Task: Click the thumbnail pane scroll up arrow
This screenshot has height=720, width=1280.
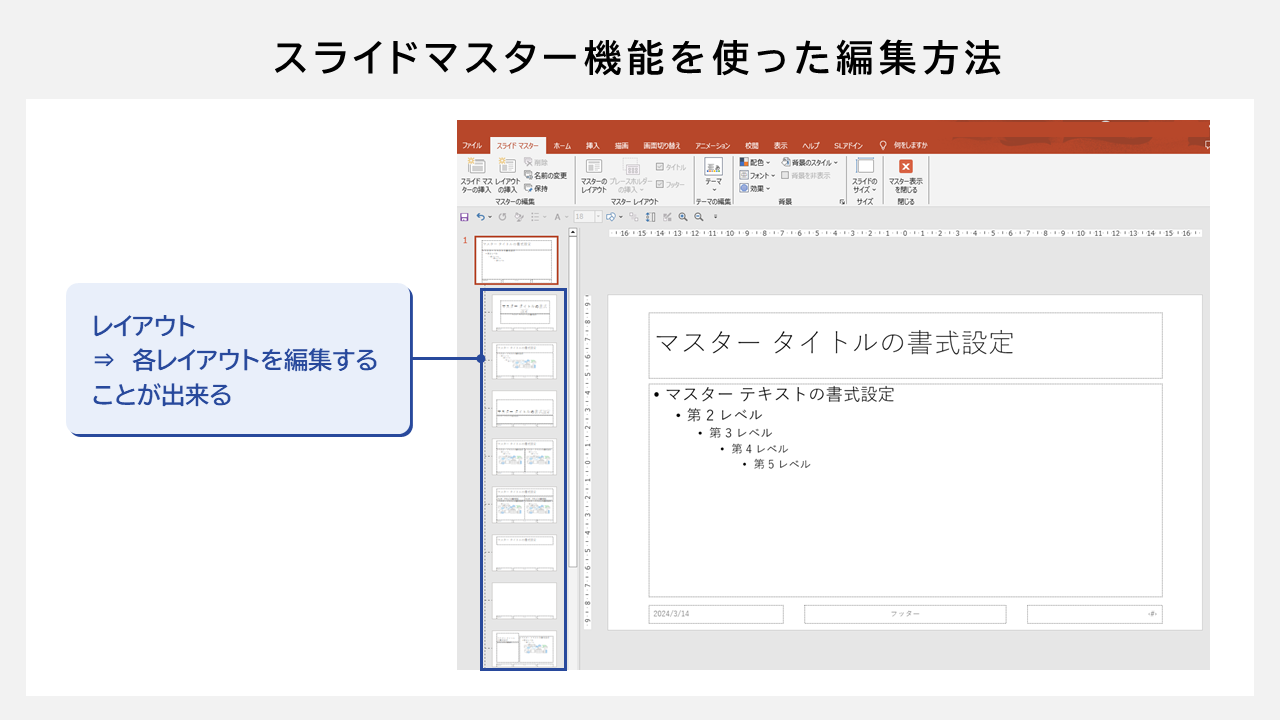Action: 573,233
